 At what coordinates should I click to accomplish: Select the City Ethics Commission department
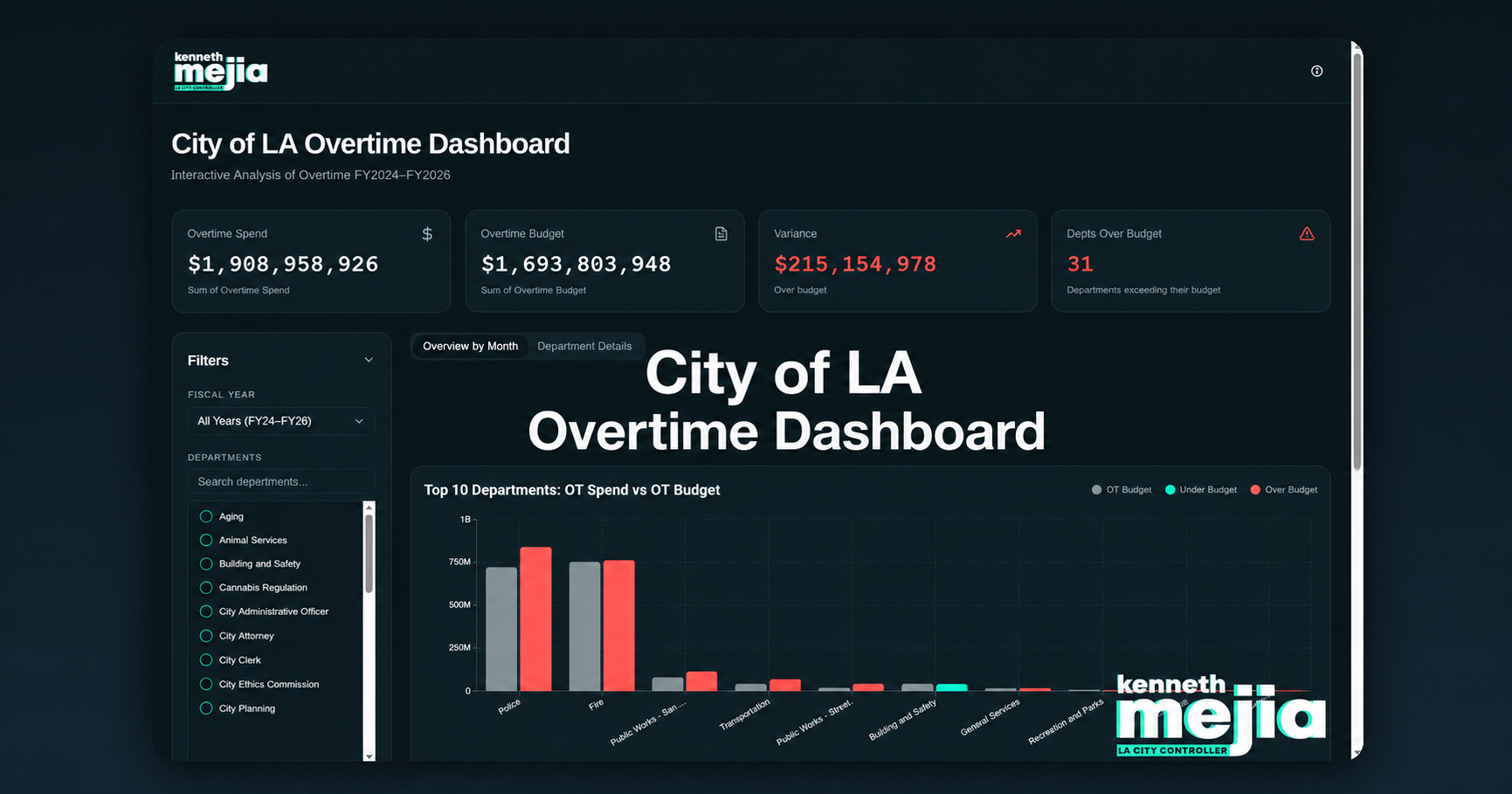coord(206,684)
